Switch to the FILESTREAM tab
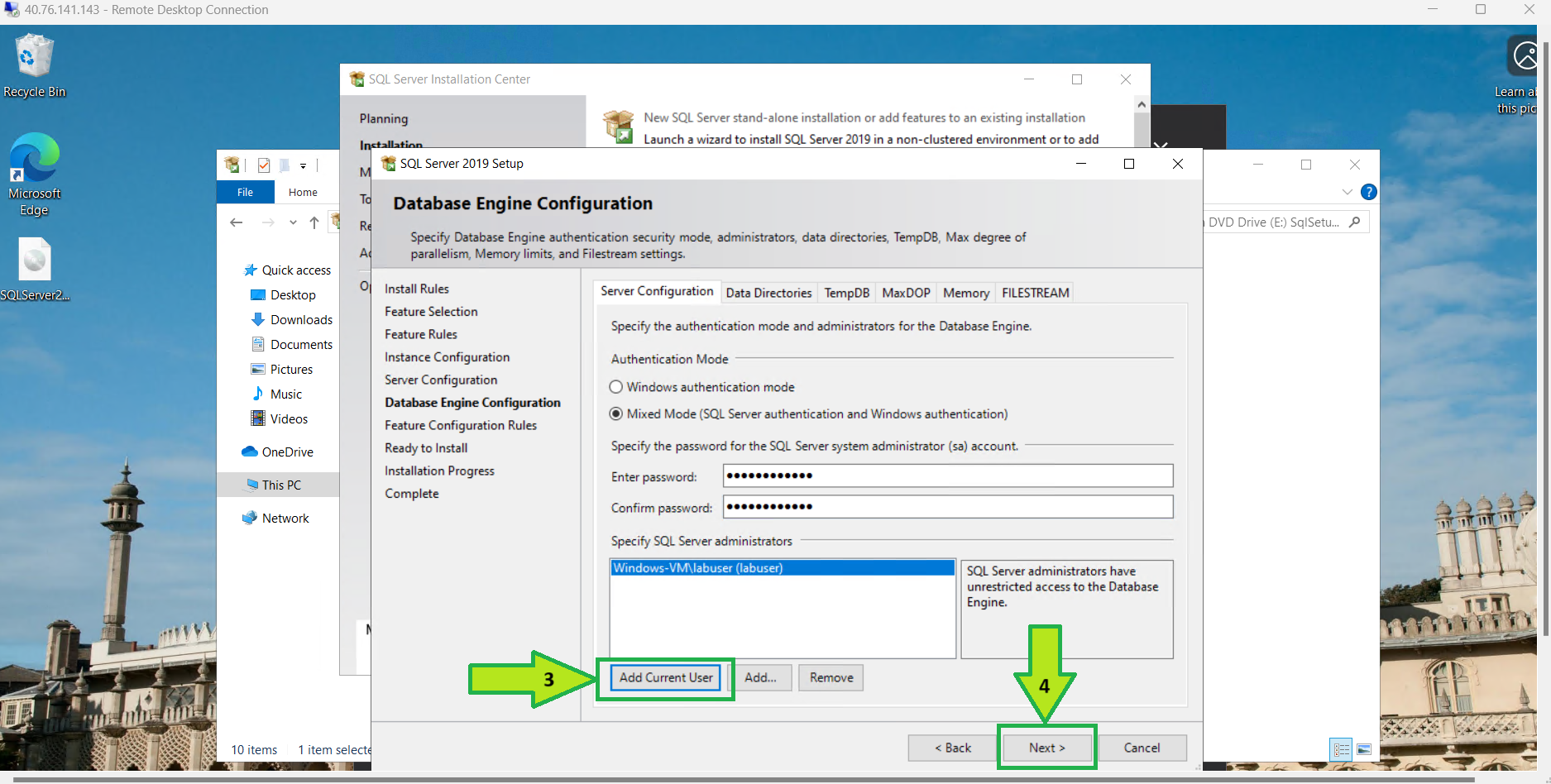 pyautogui.click(x=1035, y=293)
